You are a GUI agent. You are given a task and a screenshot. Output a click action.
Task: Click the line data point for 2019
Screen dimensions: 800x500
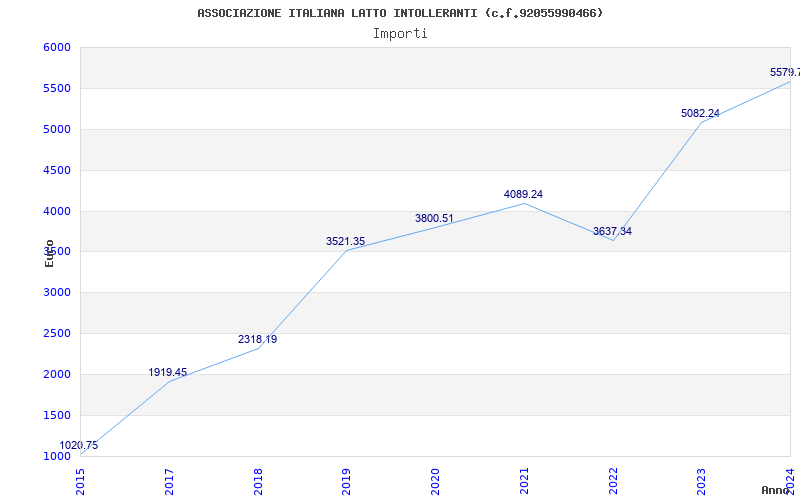tap(347, 250)
